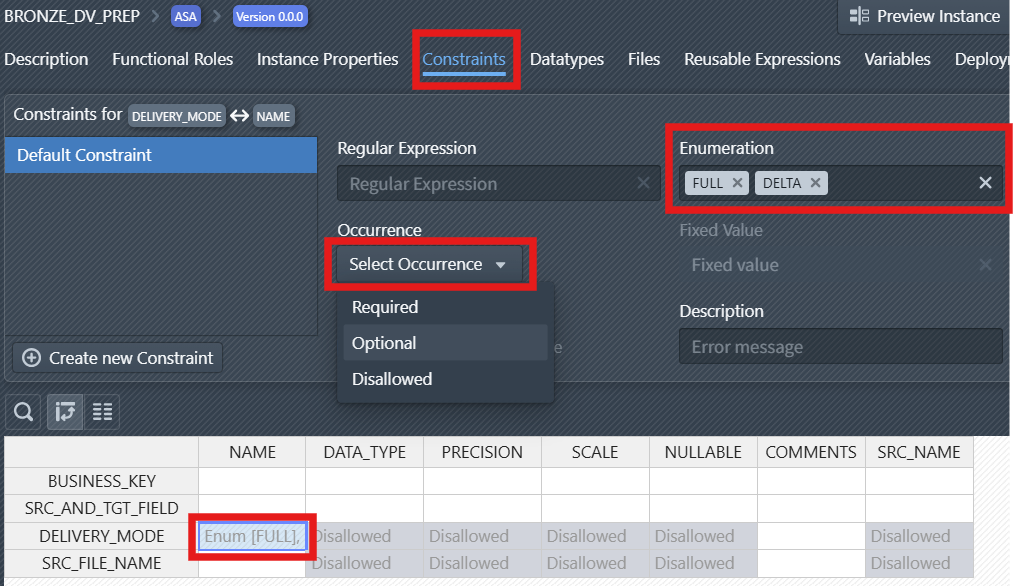Click the column layout list icon
1013x586 pixels.
coord(102,411)
